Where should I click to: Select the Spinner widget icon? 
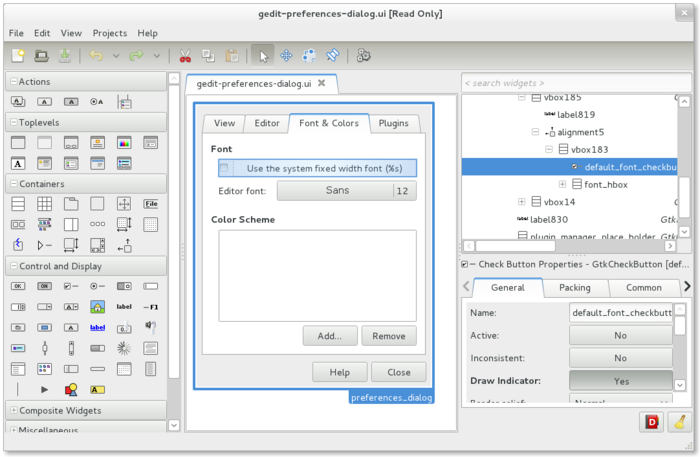124,347
